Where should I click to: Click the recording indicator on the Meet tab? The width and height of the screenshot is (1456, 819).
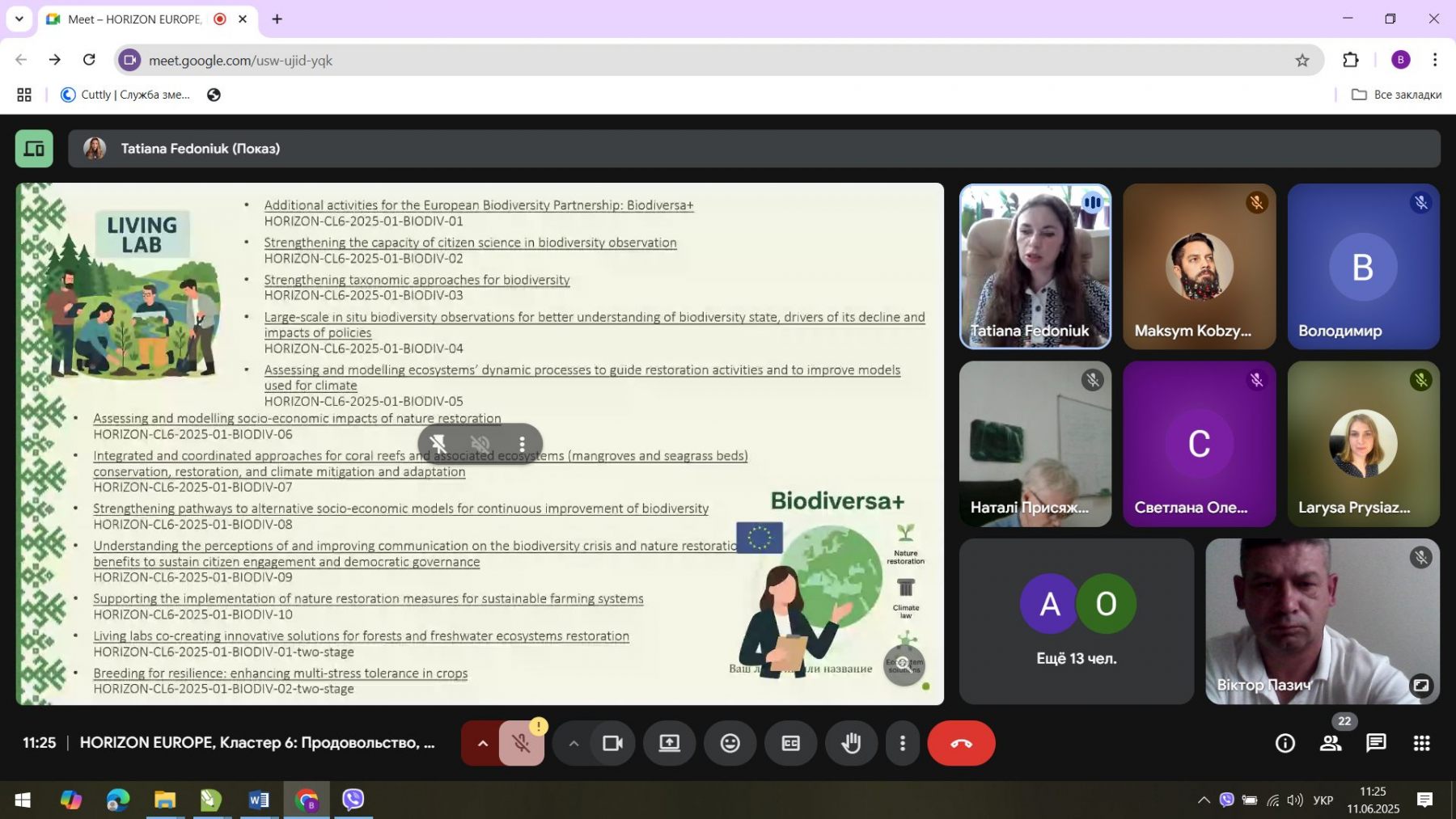coord(220,19)
